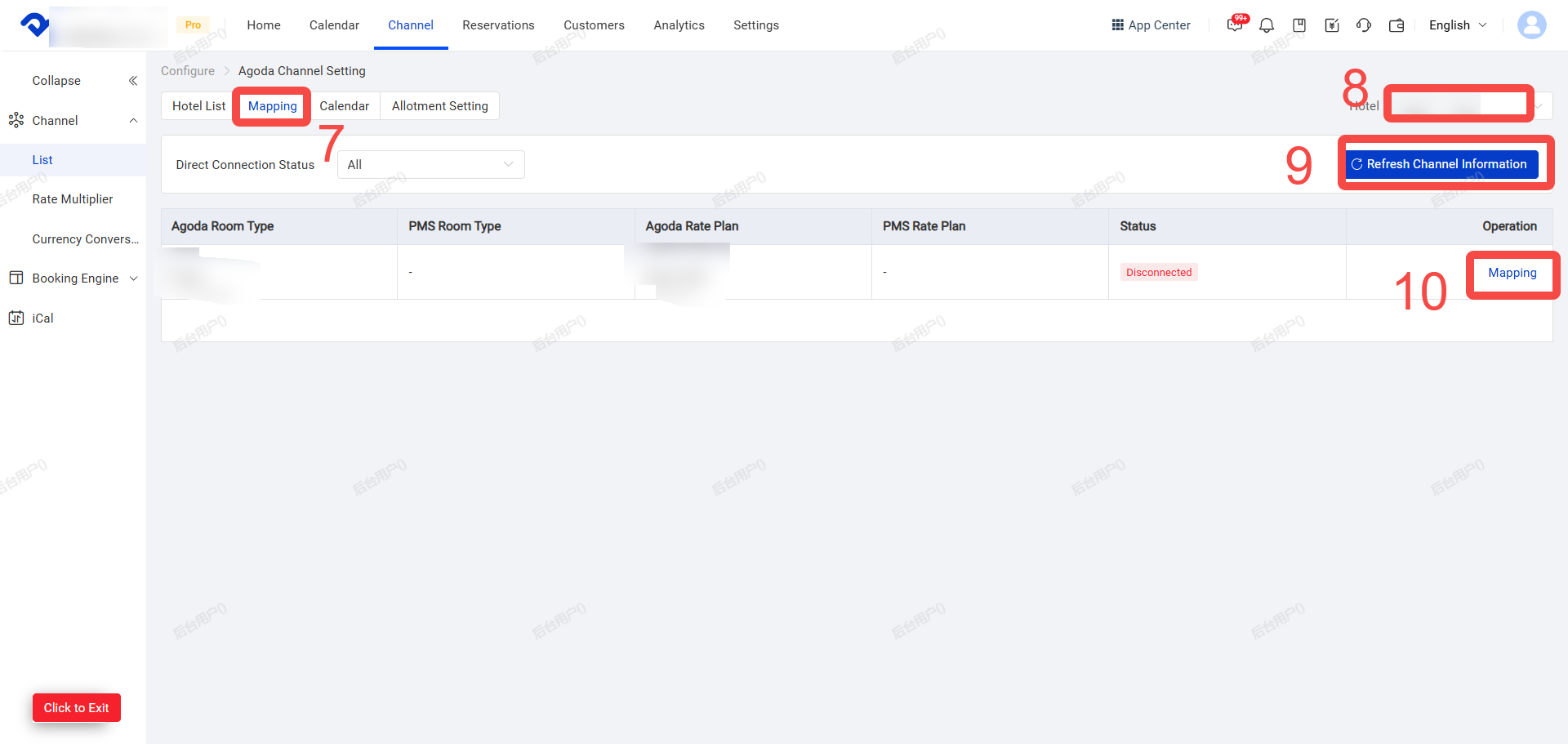Open the Hotel selector dropdown
The image size is (1568, 744).
pyautogui.click(x=1468, y=106)
